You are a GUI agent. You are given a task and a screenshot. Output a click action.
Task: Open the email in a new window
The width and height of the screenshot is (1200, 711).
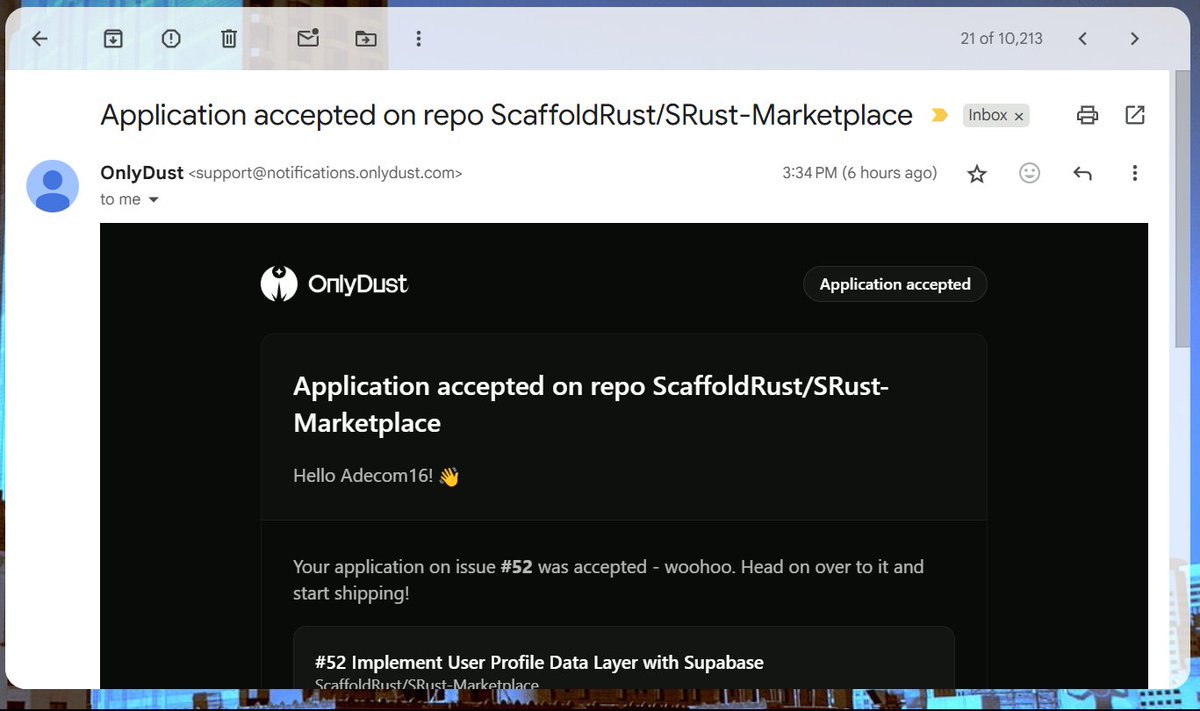[x=1135, y=115]
